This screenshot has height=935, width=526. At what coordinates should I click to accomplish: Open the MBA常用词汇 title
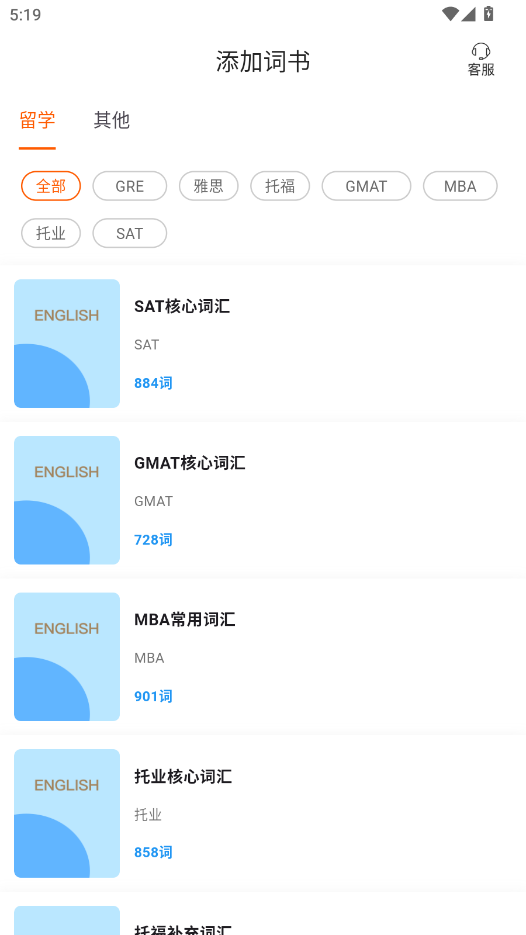(x=185, y=620)
